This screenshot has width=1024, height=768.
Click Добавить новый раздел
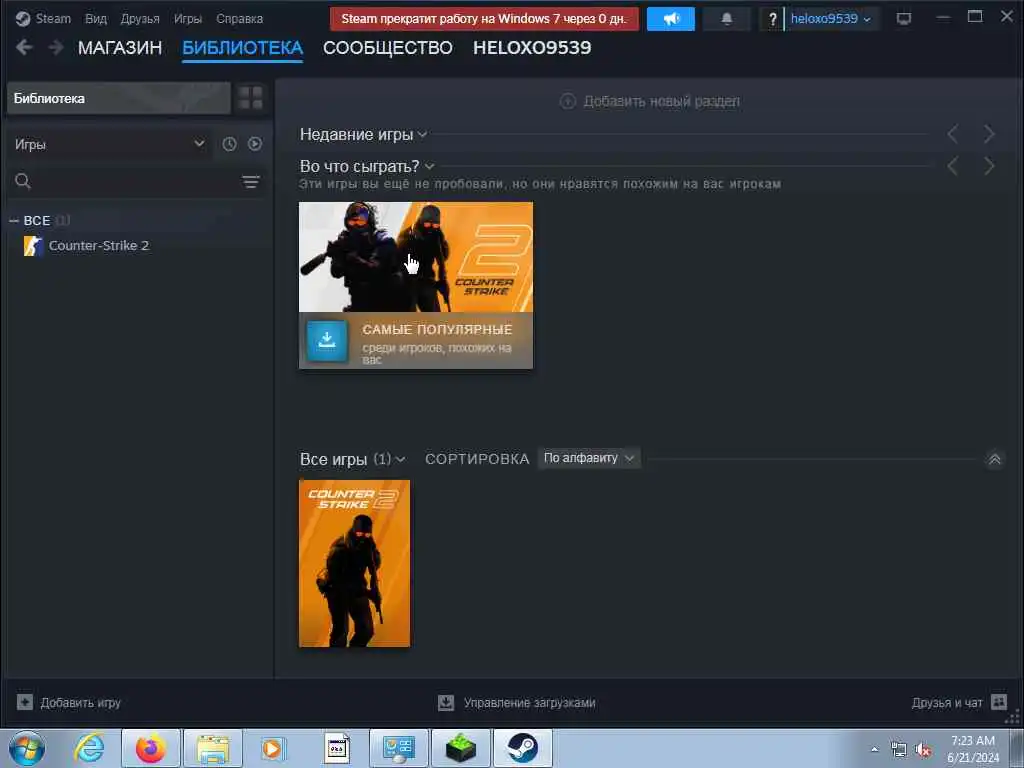pyautogui.click(x=650, y=101)
